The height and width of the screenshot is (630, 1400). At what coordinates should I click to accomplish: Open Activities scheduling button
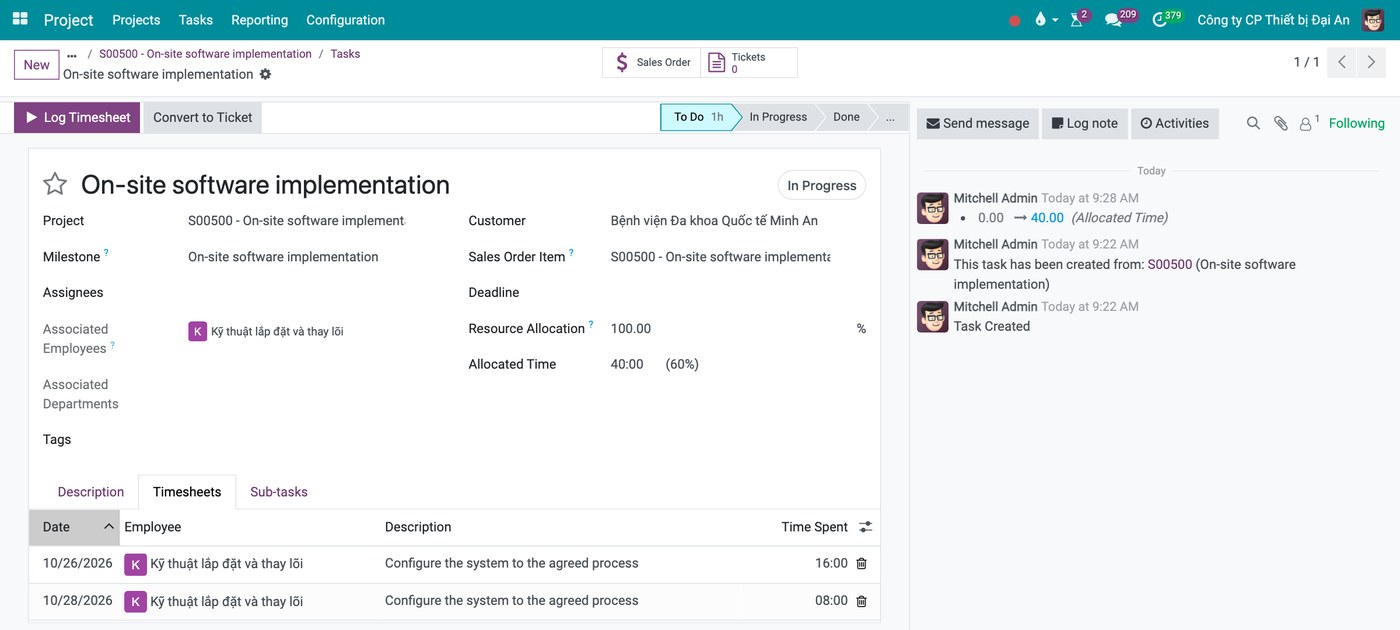(1175, 123)
